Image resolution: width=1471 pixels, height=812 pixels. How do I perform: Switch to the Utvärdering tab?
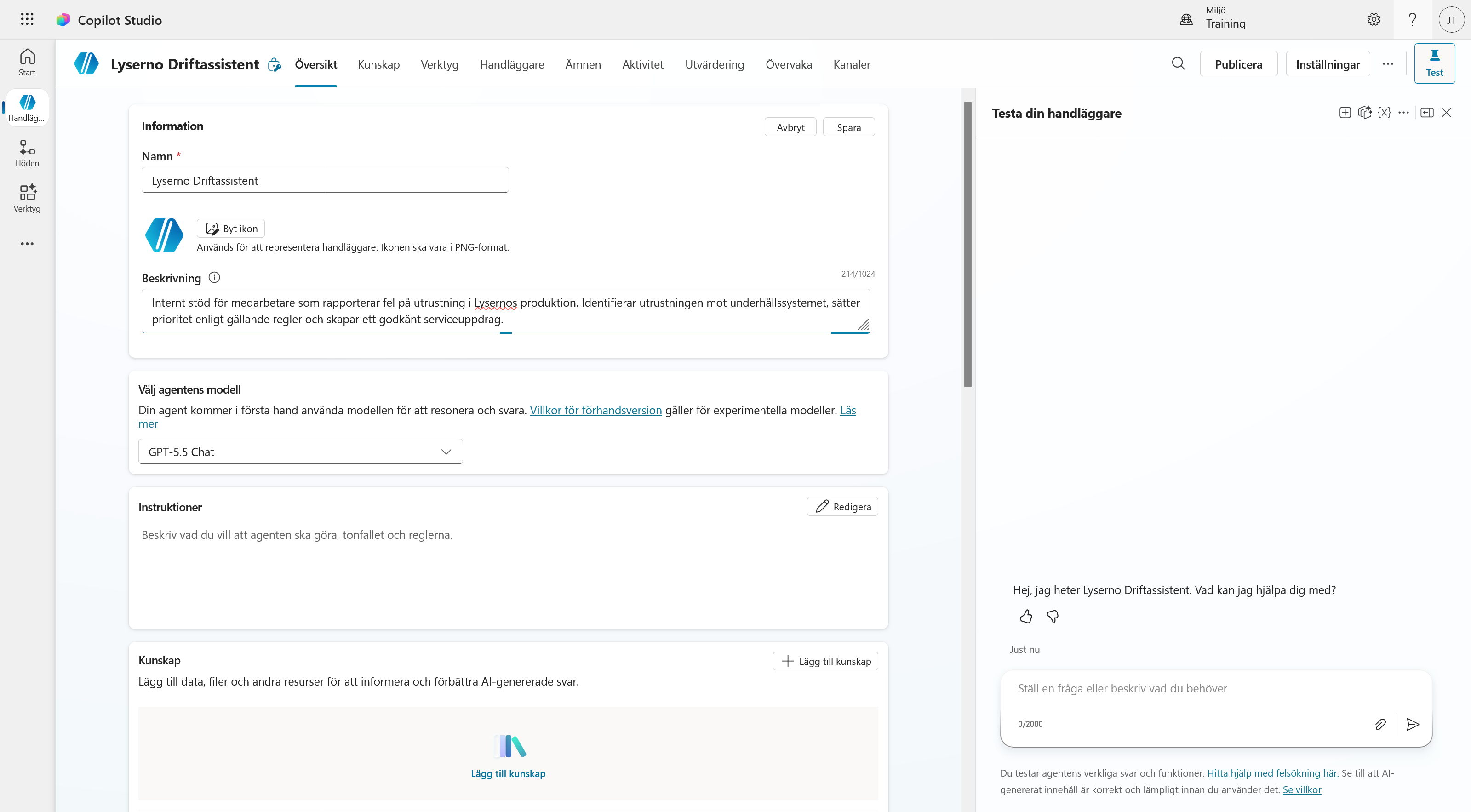(x=715, y=64)
